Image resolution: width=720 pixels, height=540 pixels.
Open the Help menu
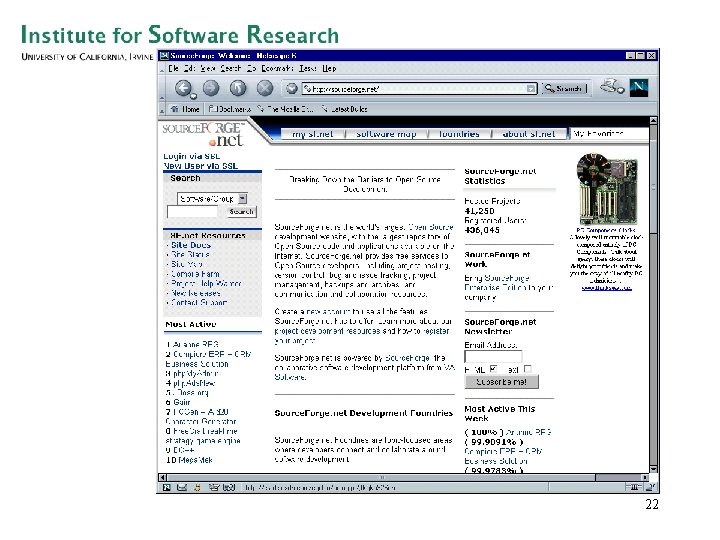pos(329,68)
